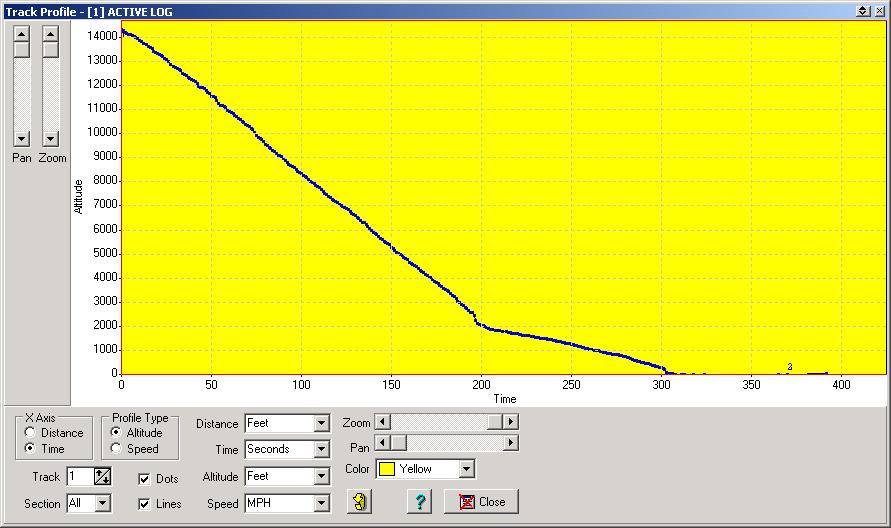
Task: Select the Speed profile type
Action: click(x=117, y=449)
